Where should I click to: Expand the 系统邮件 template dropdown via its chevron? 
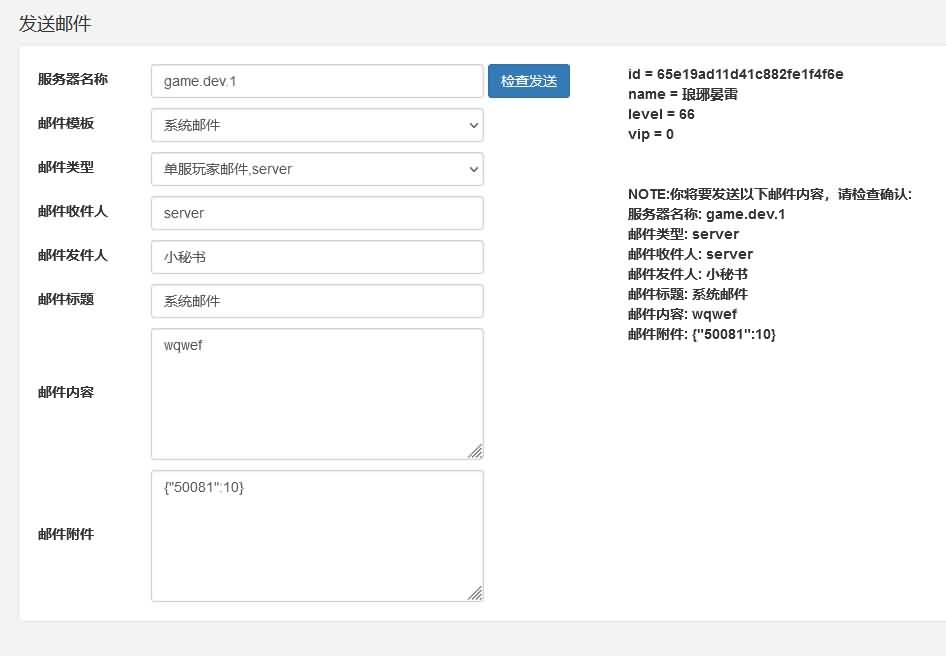point(472,125)
